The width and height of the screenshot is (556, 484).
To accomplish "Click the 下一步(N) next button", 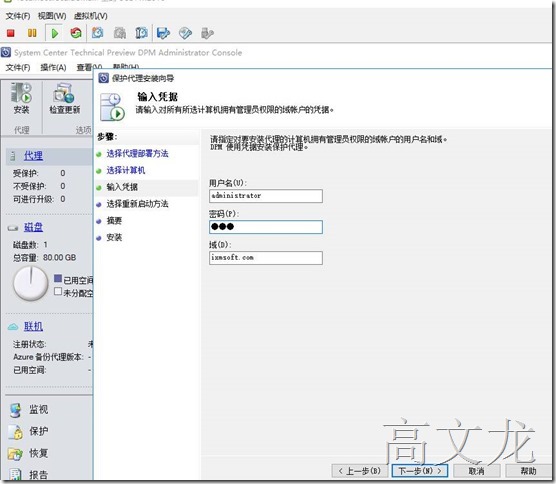I will pyautogui.click(x=420, y=471).
